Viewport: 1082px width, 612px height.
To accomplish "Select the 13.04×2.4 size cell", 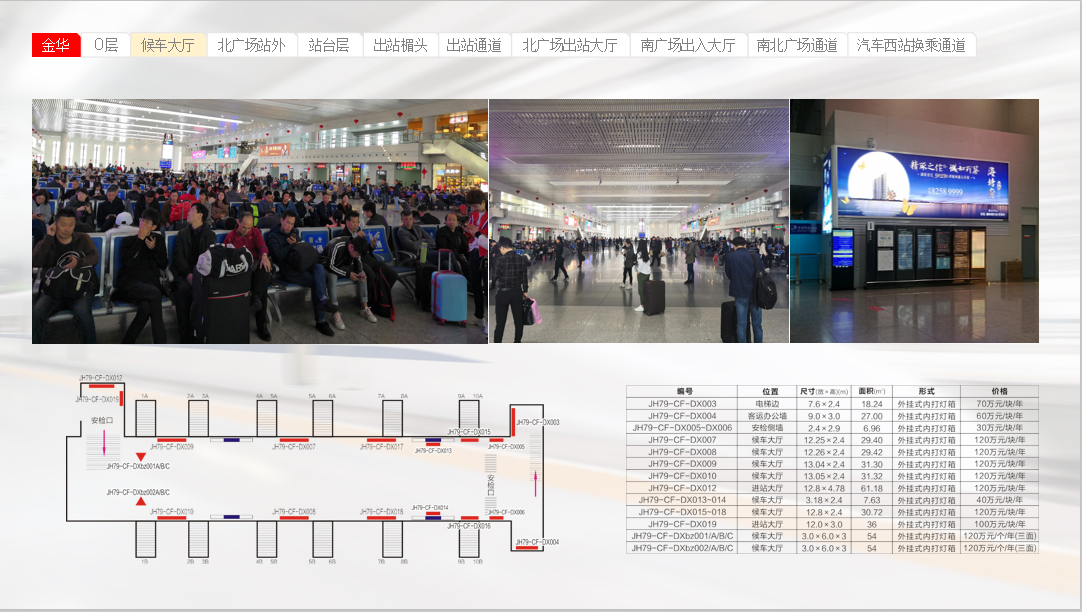I will [824, 464].
